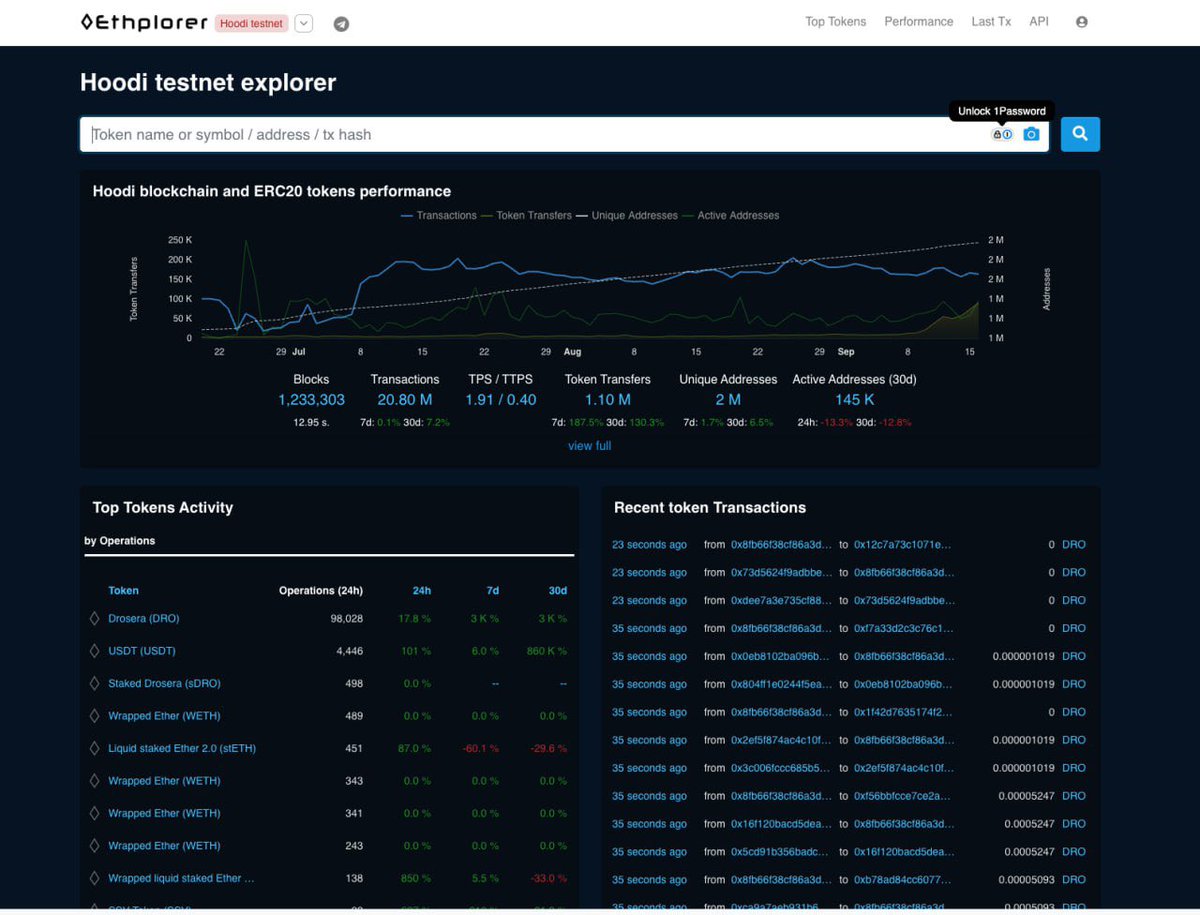Open the Top Tokens menu
Image resolution: width=1200 pixels, height=915 pixels.
[836, 22]
